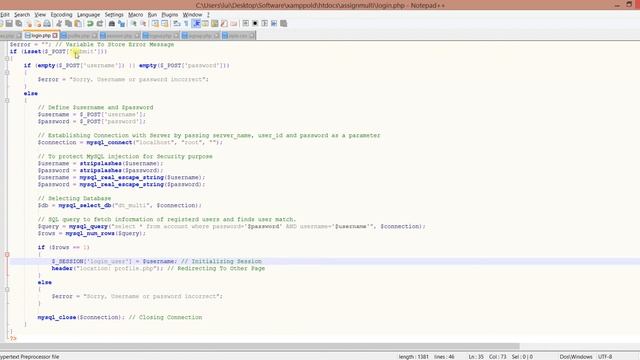Image resolution: width=640 pixels, height=360 pixels.
Task: Click the Start Macro Recording icon
Action: (245, 24)
